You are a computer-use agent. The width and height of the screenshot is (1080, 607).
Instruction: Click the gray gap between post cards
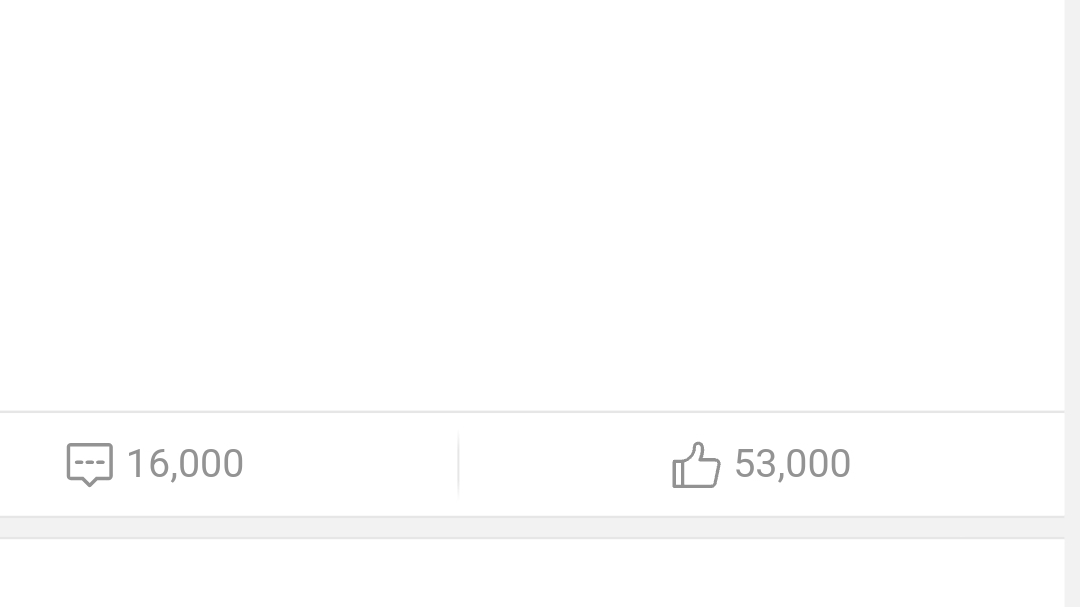pos(530,527)
